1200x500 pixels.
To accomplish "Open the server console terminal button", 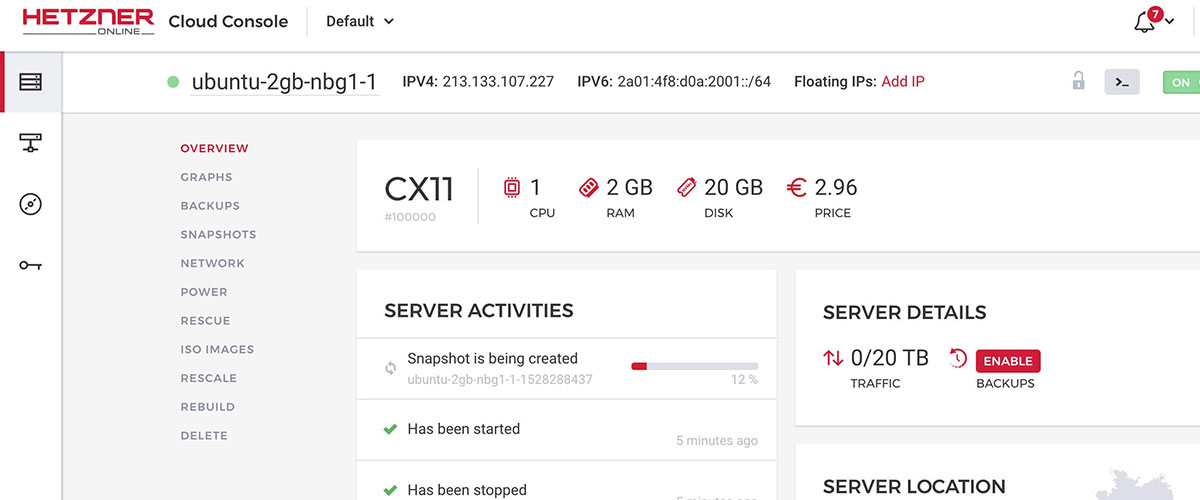I will [x=1123, y=82].
